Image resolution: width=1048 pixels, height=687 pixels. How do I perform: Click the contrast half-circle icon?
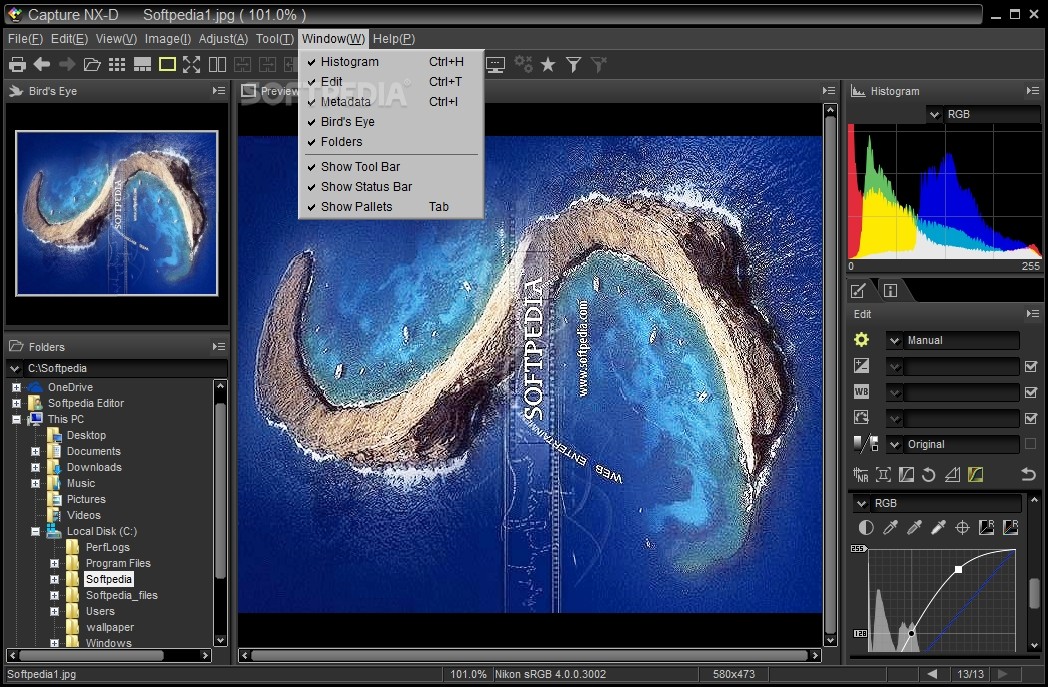coord(866,528)
